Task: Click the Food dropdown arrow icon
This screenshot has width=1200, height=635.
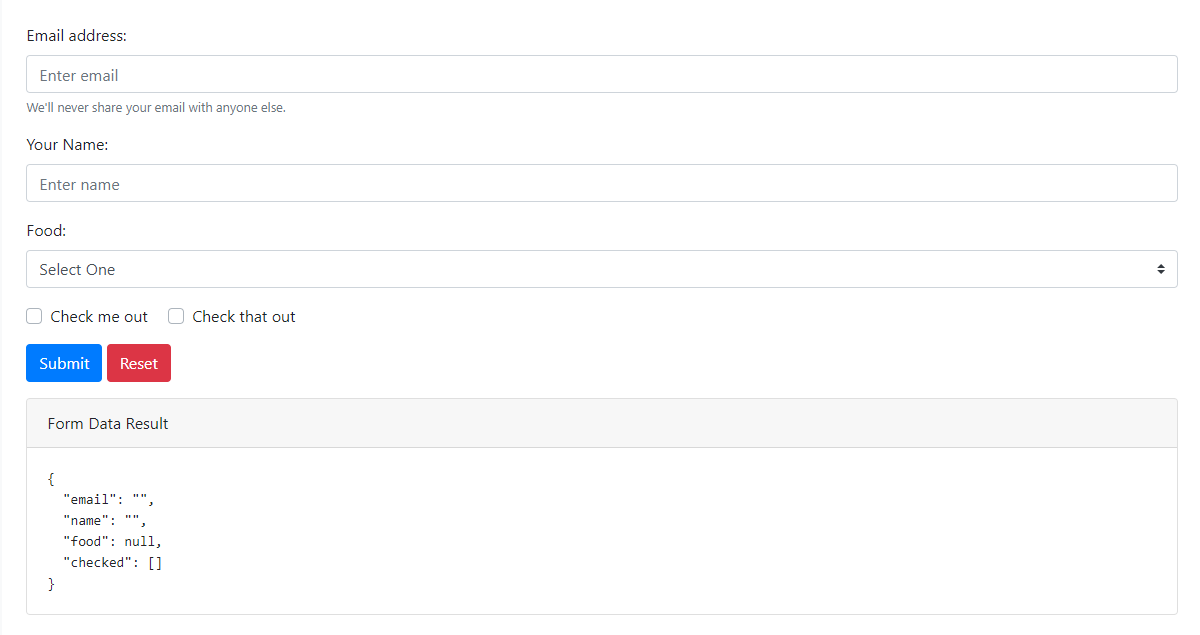Action: (1161, 269)
